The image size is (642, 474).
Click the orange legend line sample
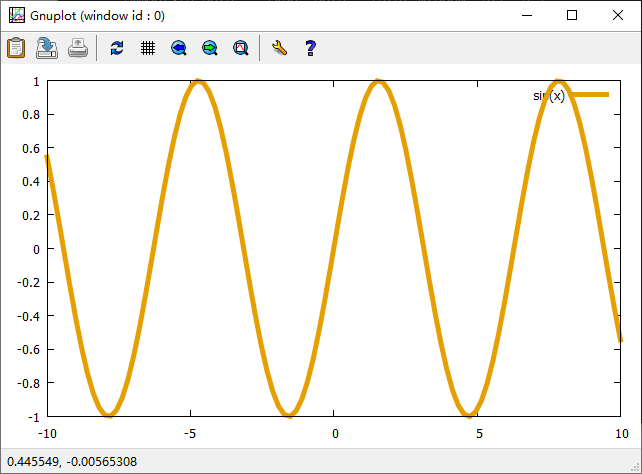590,95
